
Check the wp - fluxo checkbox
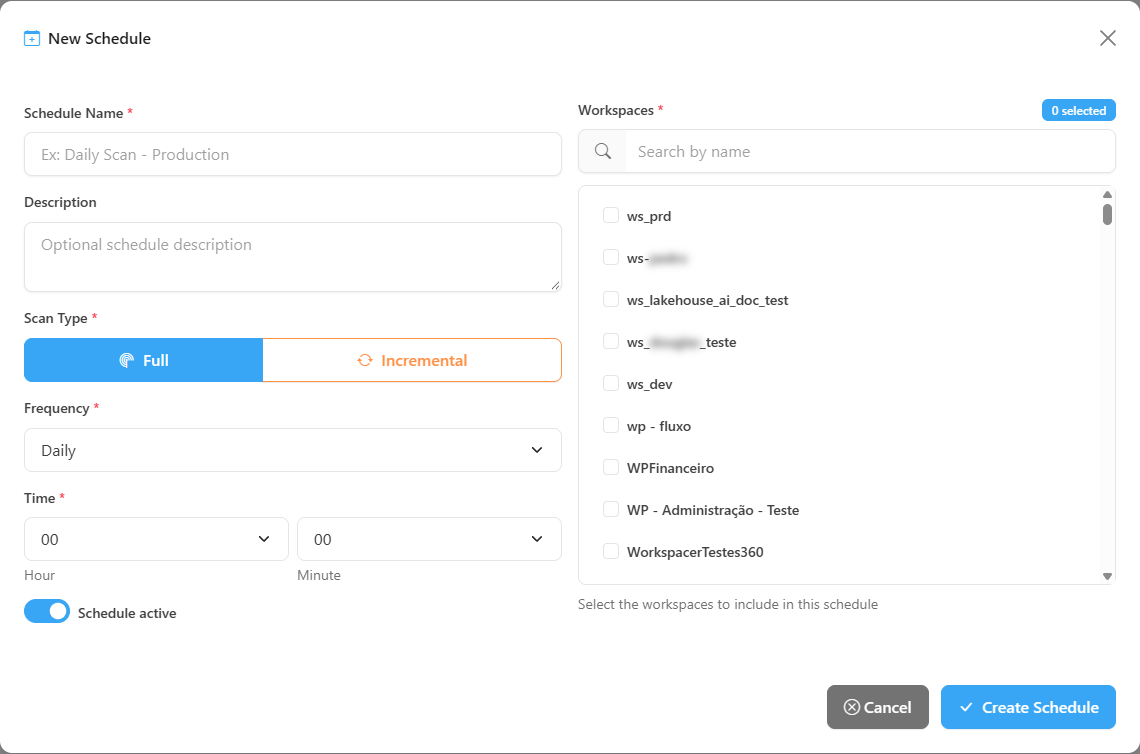point(611,425)
